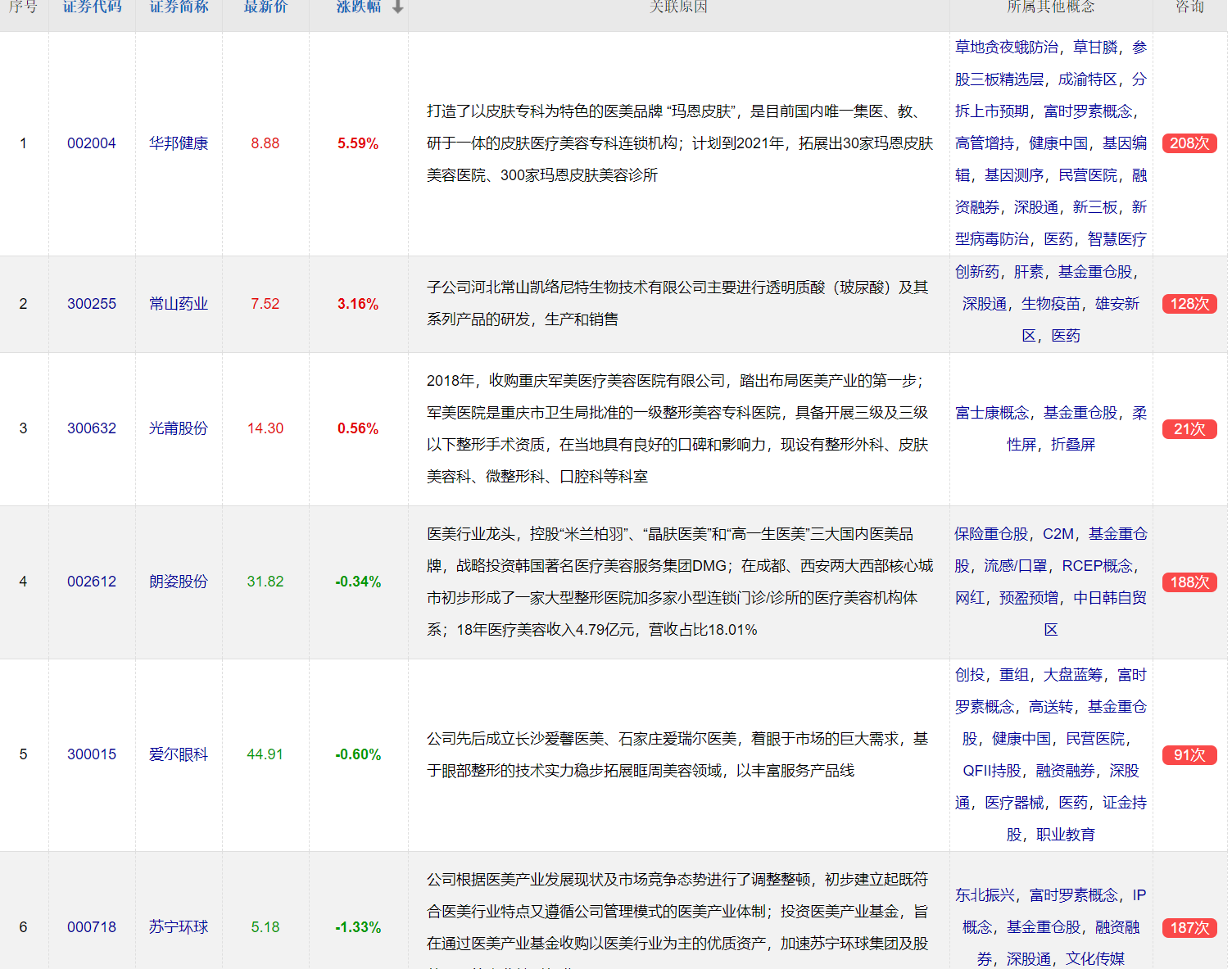This screenshot has width=1232, height=969.
Task: Open the 重组 concept link
Action: point(1014,675)
